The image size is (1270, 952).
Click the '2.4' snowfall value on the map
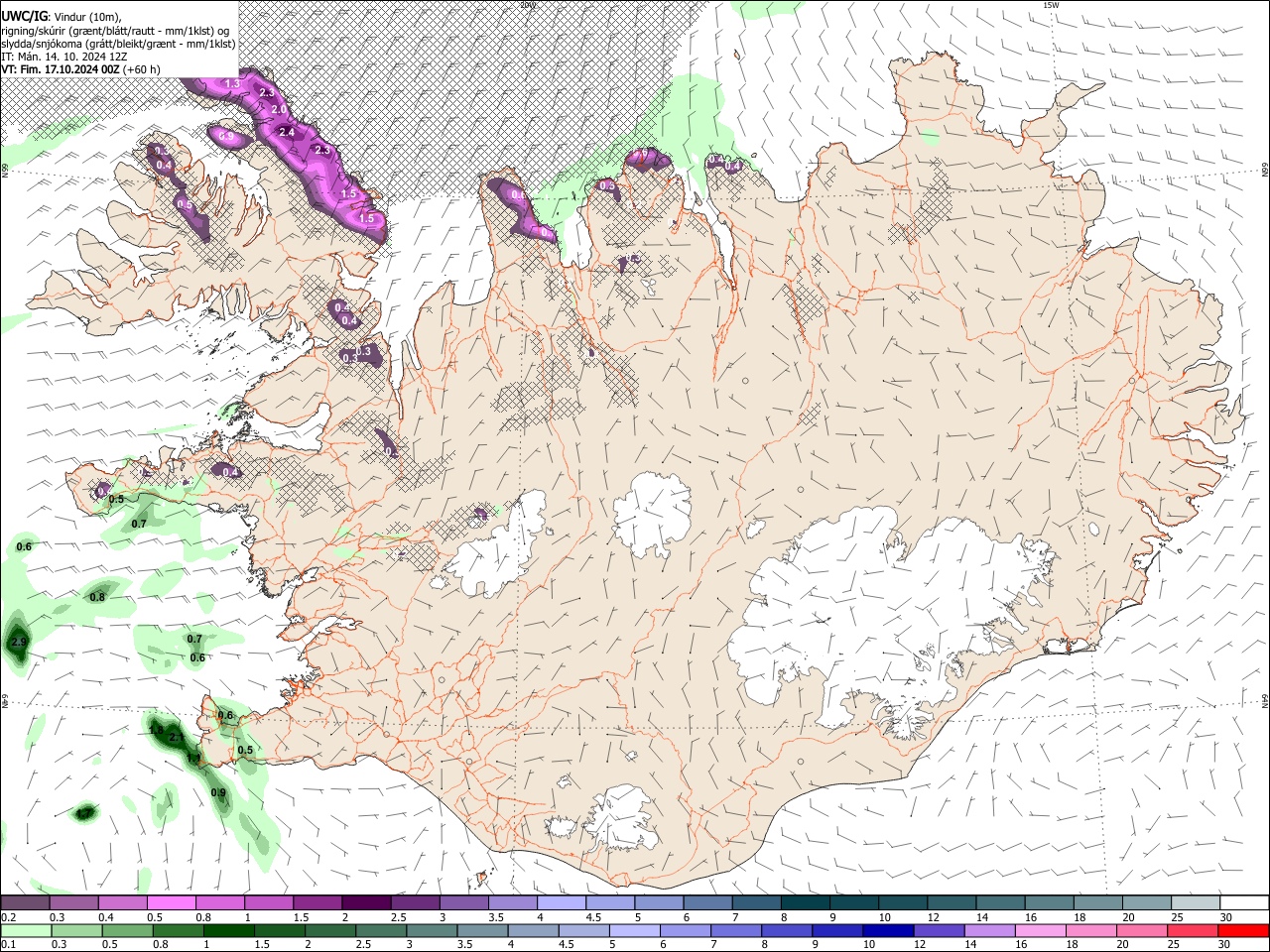[x=288, y=132]
